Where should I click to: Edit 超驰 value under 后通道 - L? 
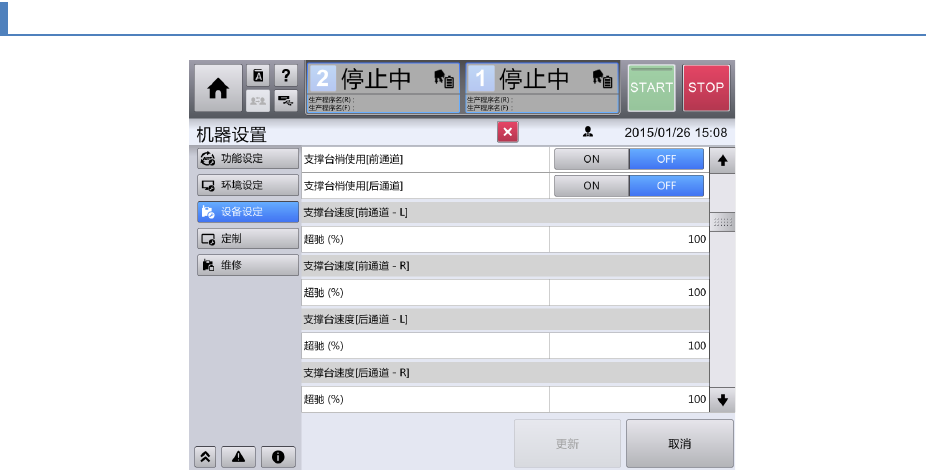[x=629, y=346]
